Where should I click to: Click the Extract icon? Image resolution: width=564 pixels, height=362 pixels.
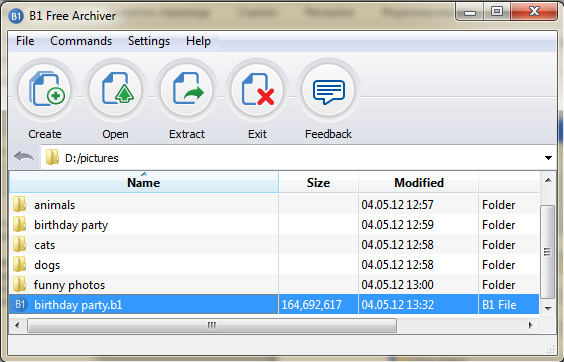pyautogui.click(x=186, y=90)
